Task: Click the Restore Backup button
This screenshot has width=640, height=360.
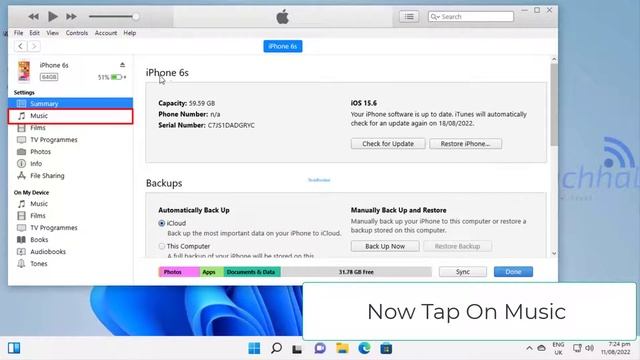Action: coord(457,246)
